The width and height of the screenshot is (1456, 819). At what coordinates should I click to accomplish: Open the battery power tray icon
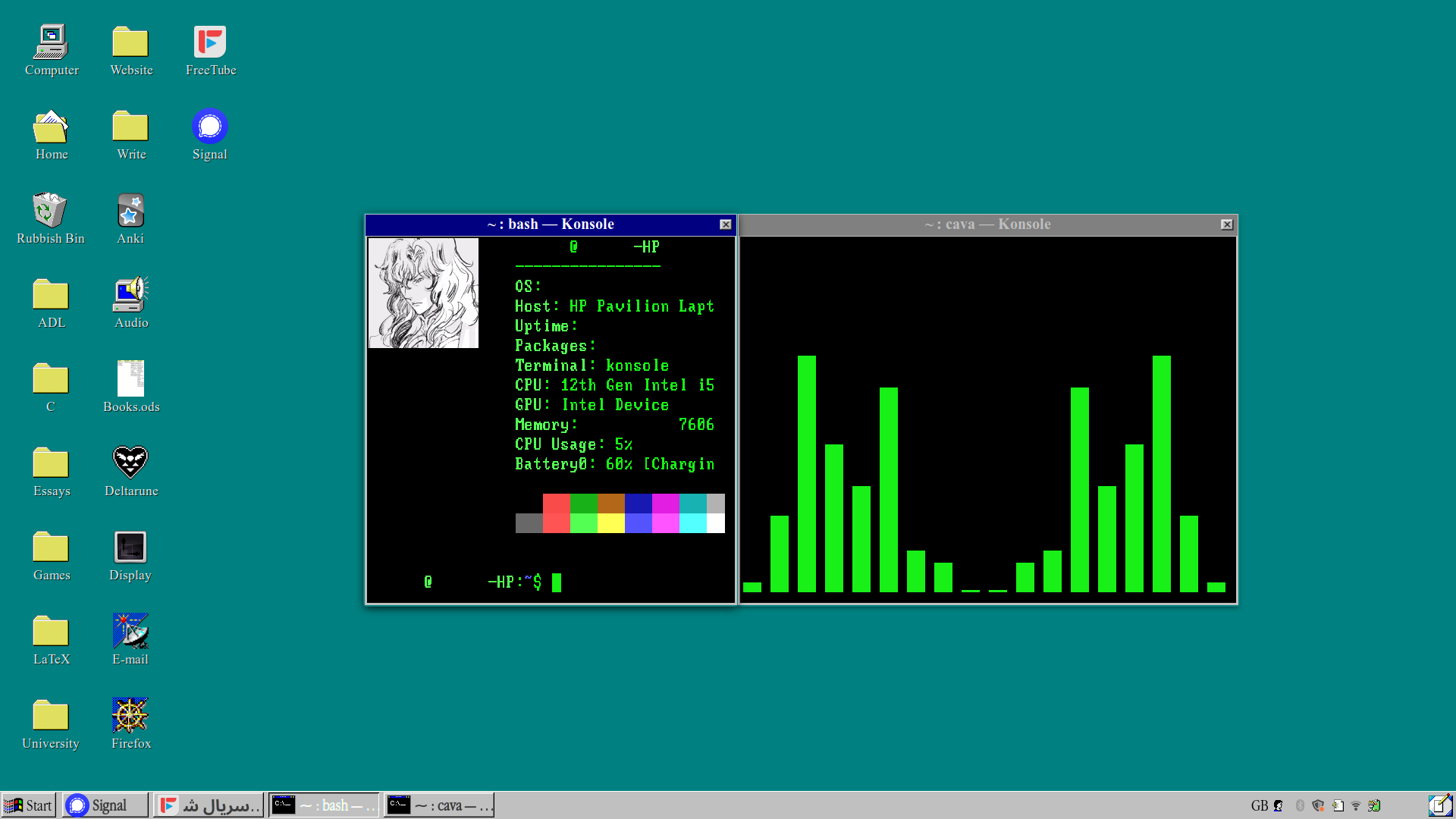pos(1374,806)
